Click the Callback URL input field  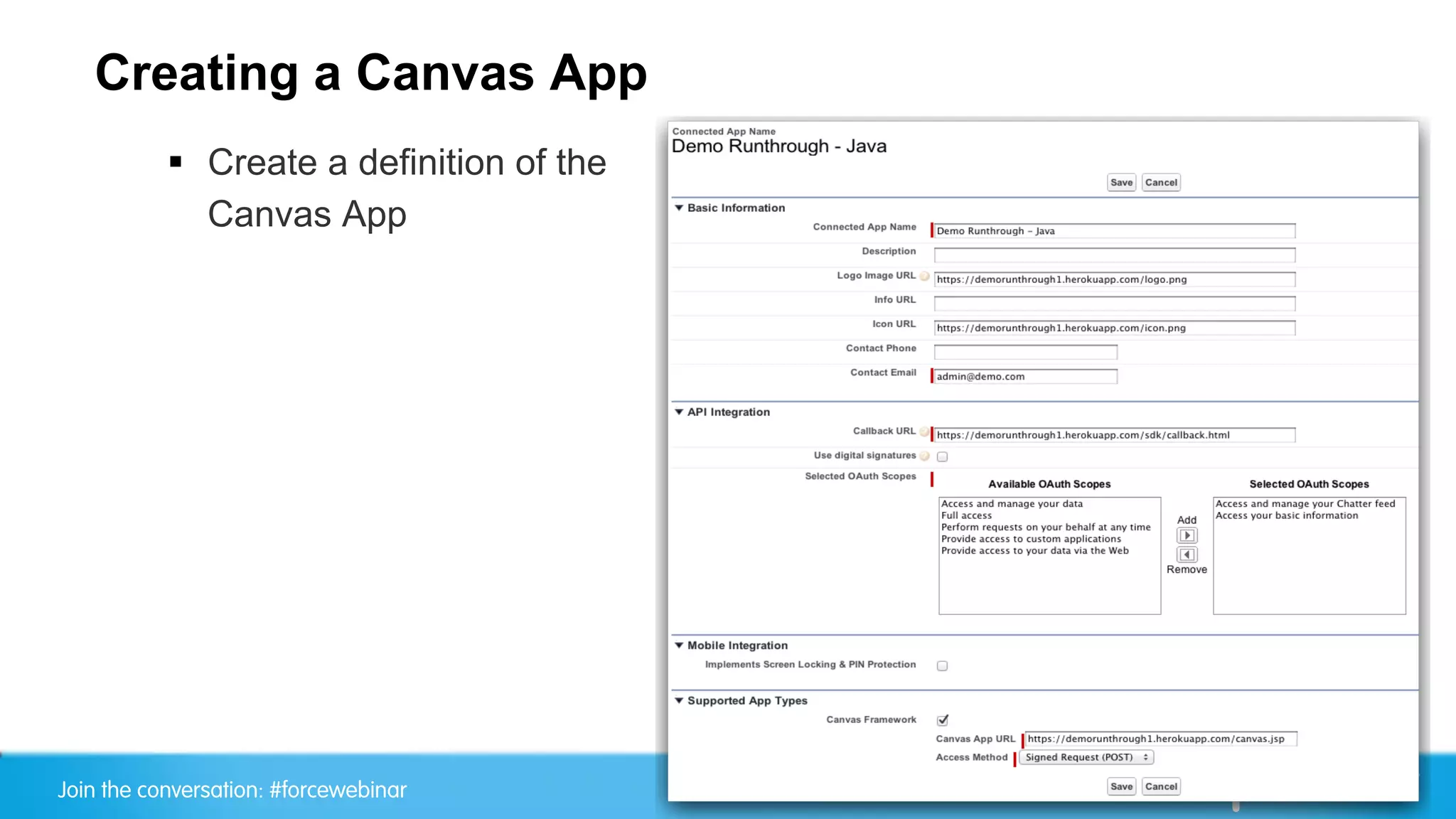pos(1114,435)
